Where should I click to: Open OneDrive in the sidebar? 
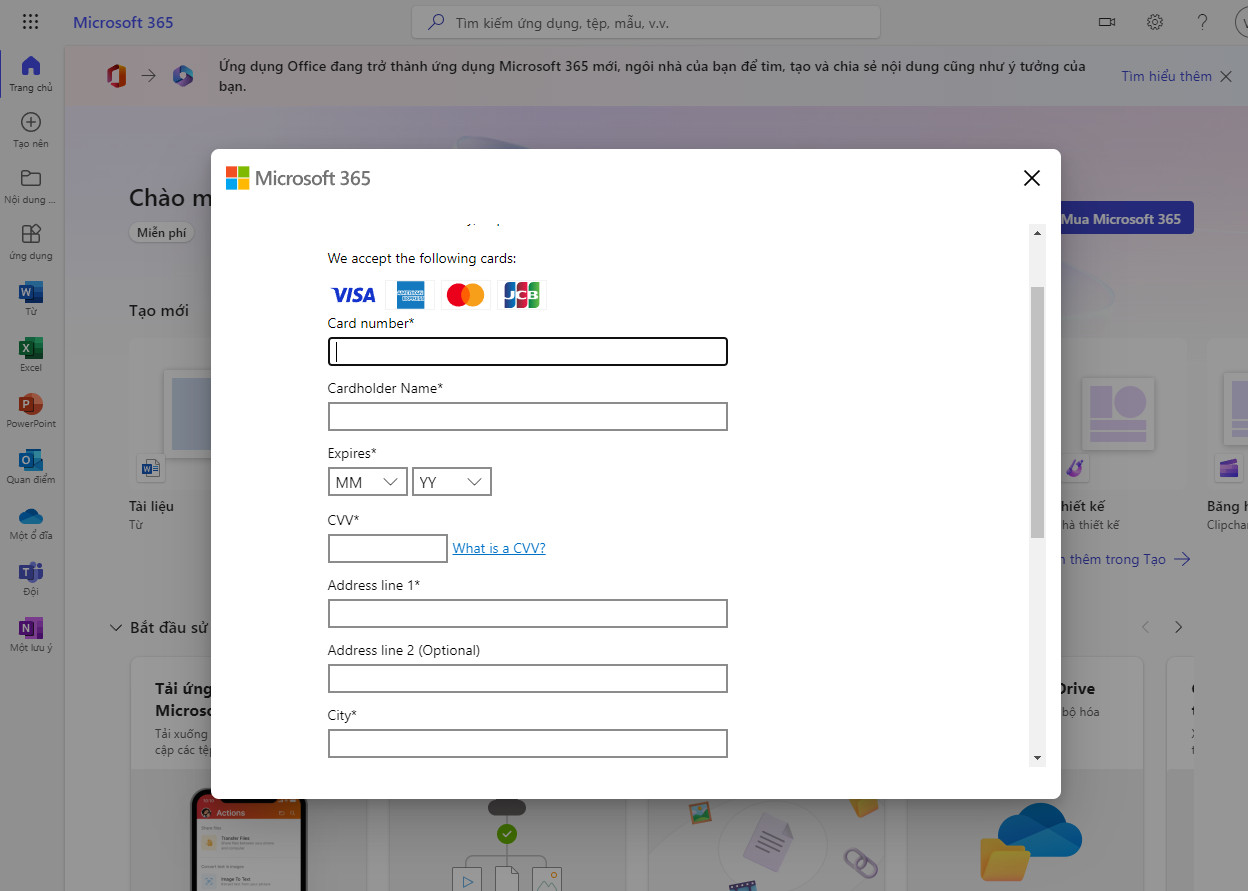pyautogui.click(x=31, y=516)
